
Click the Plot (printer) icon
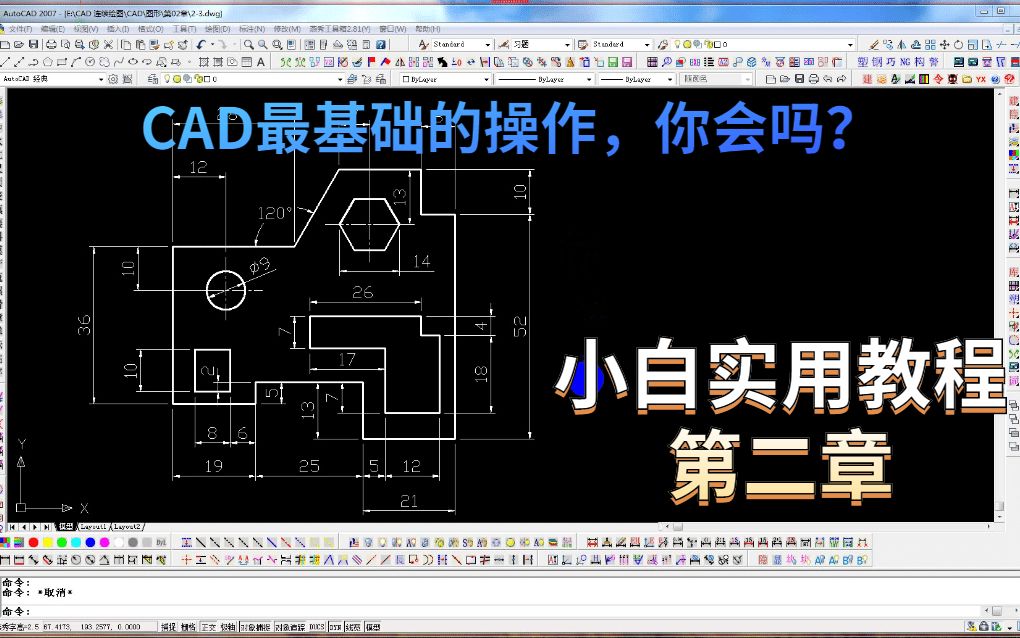point(50,44)
